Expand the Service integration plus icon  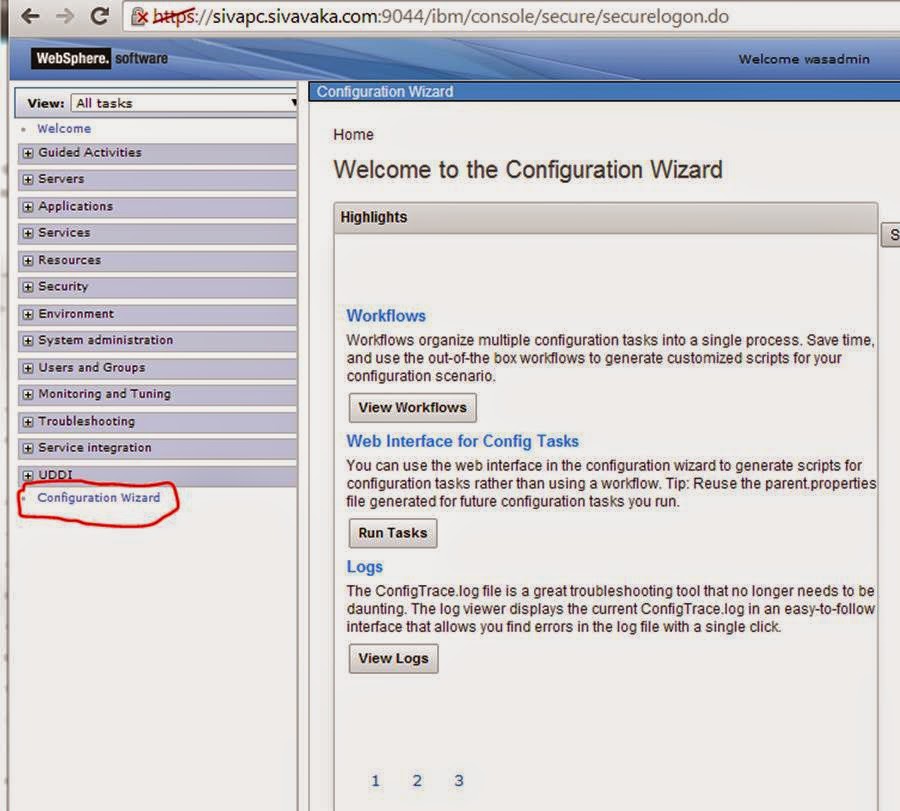coord(28,448)
